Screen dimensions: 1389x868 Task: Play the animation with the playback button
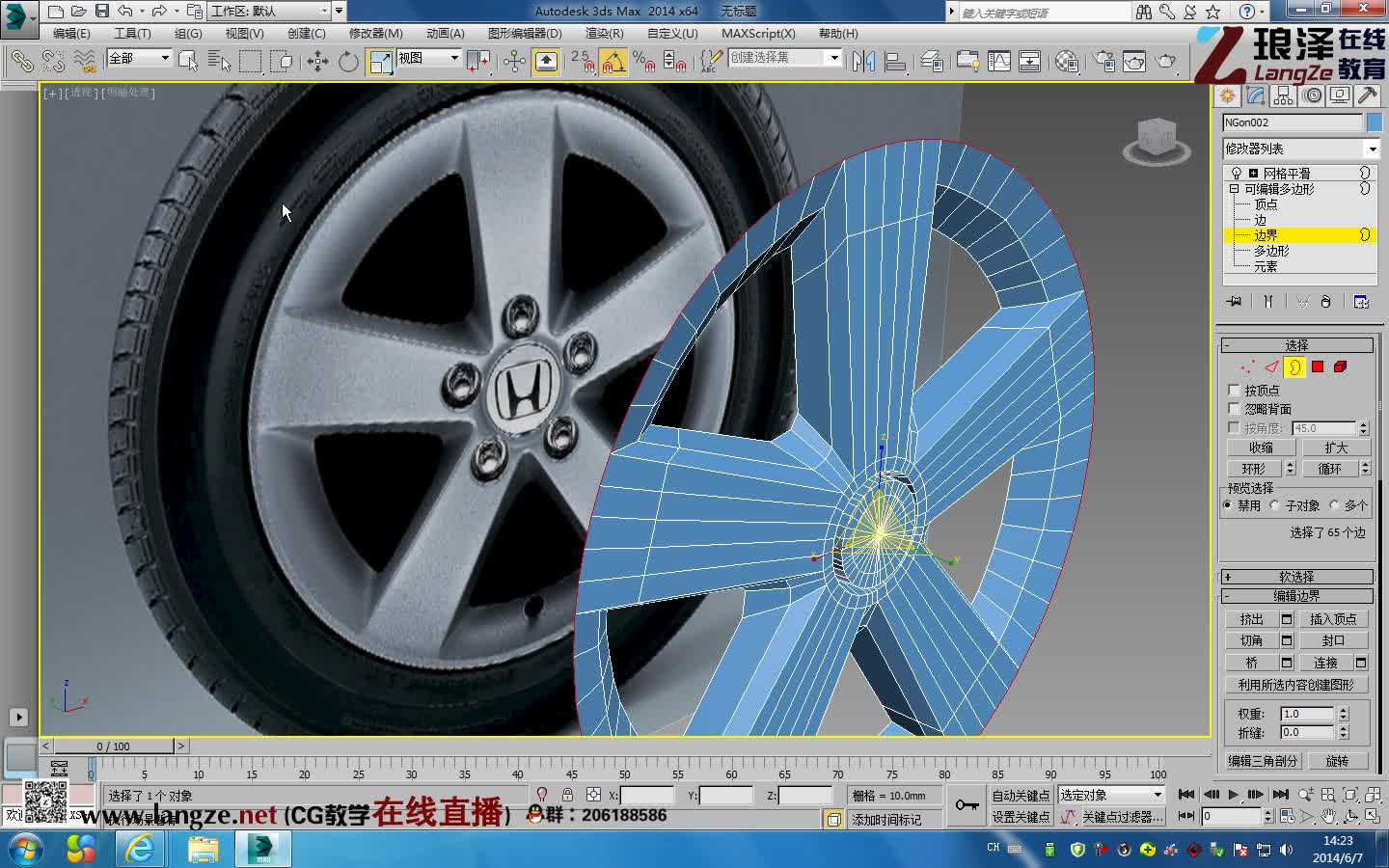pos(1234,794)
